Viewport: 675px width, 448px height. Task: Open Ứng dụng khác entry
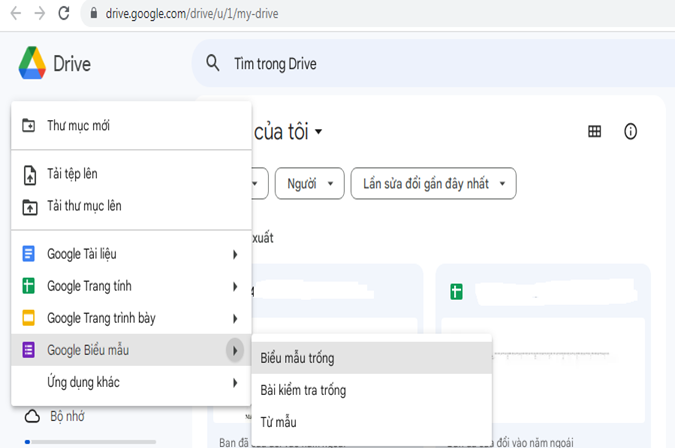coord(131,382)
